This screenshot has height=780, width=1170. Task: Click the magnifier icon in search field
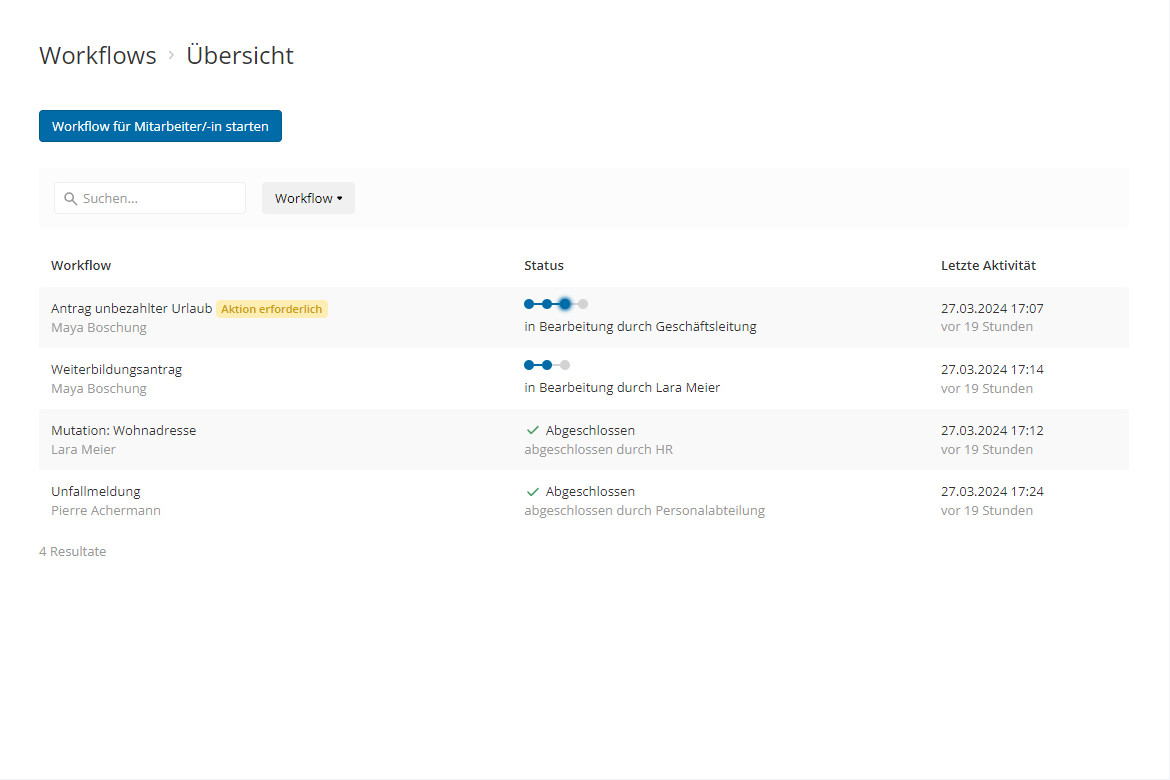pyautogui.click(x=70, y=199)
